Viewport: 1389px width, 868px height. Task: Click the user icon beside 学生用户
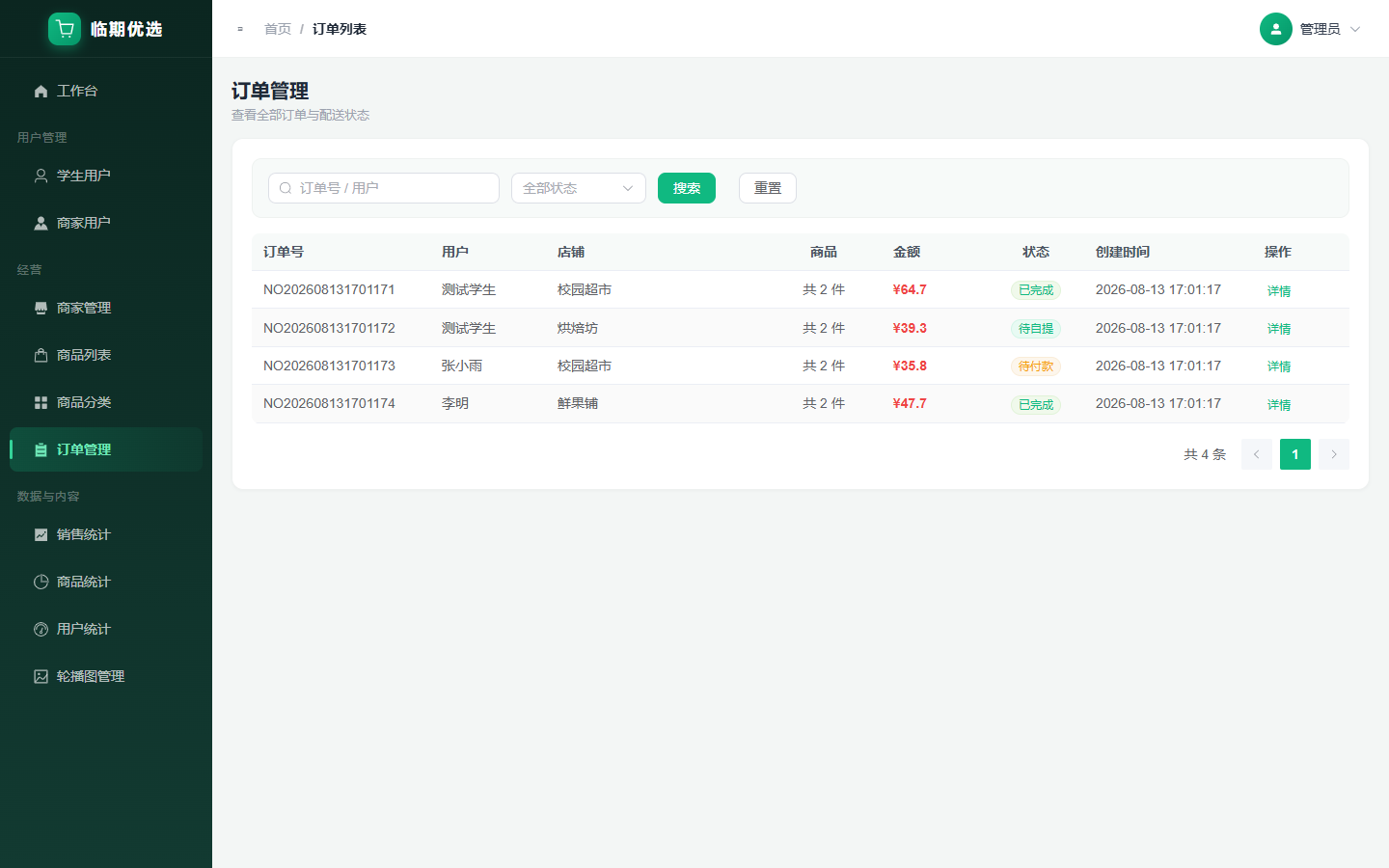(41, 176)
